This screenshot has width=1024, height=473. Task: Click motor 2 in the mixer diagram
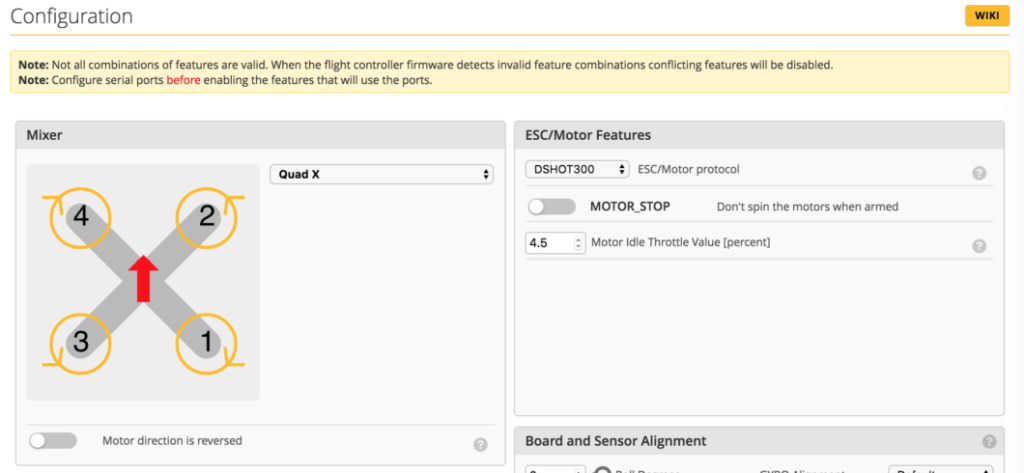[206, 215]
